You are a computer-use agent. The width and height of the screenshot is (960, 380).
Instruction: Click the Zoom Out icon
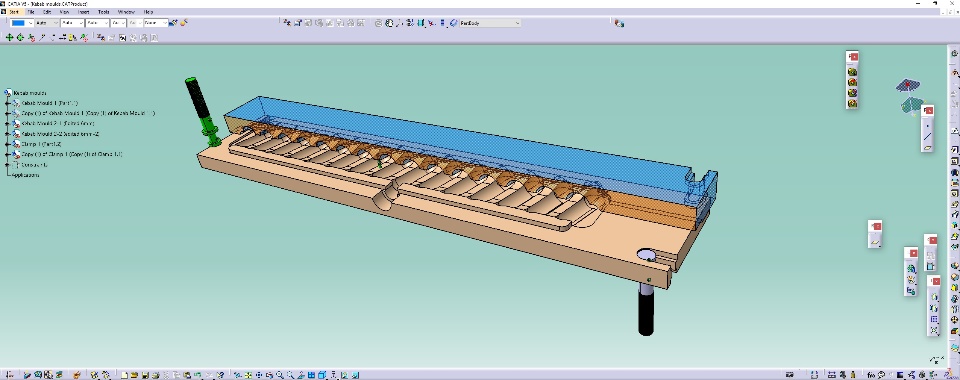tap(290, 375)
